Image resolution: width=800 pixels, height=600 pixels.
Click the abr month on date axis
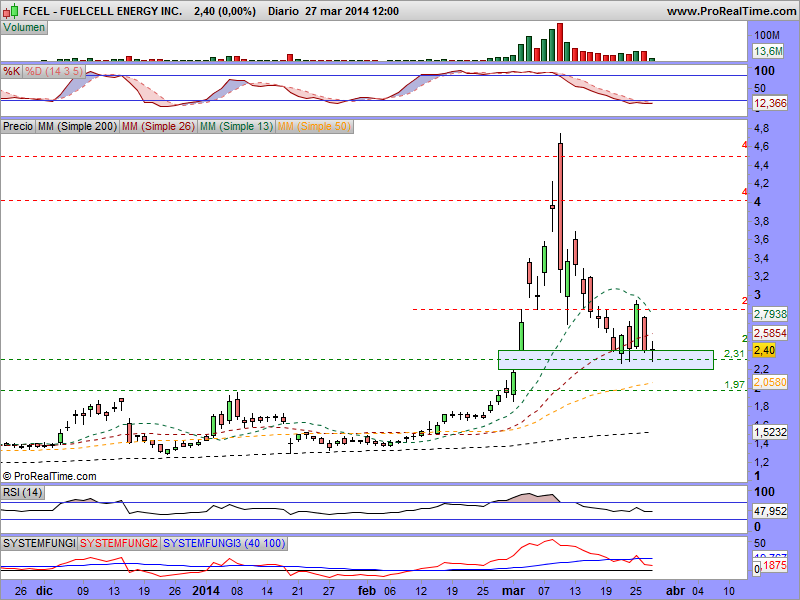[676, 591]
